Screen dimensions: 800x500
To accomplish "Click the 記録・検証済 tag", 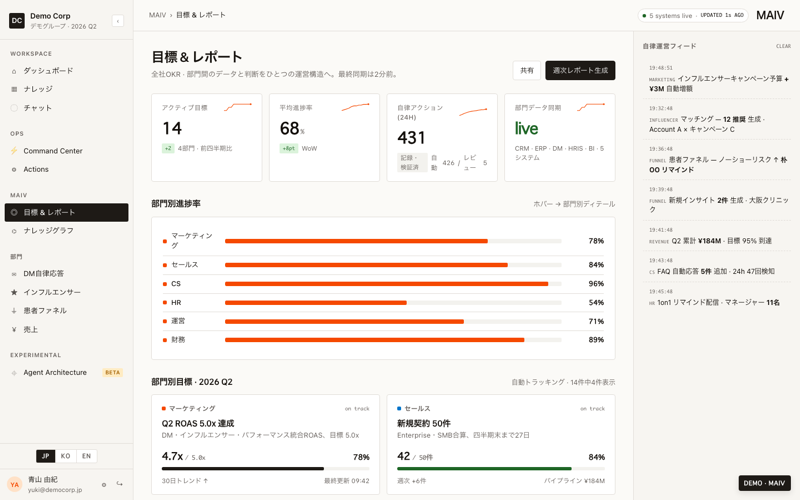I will [412, 162].
